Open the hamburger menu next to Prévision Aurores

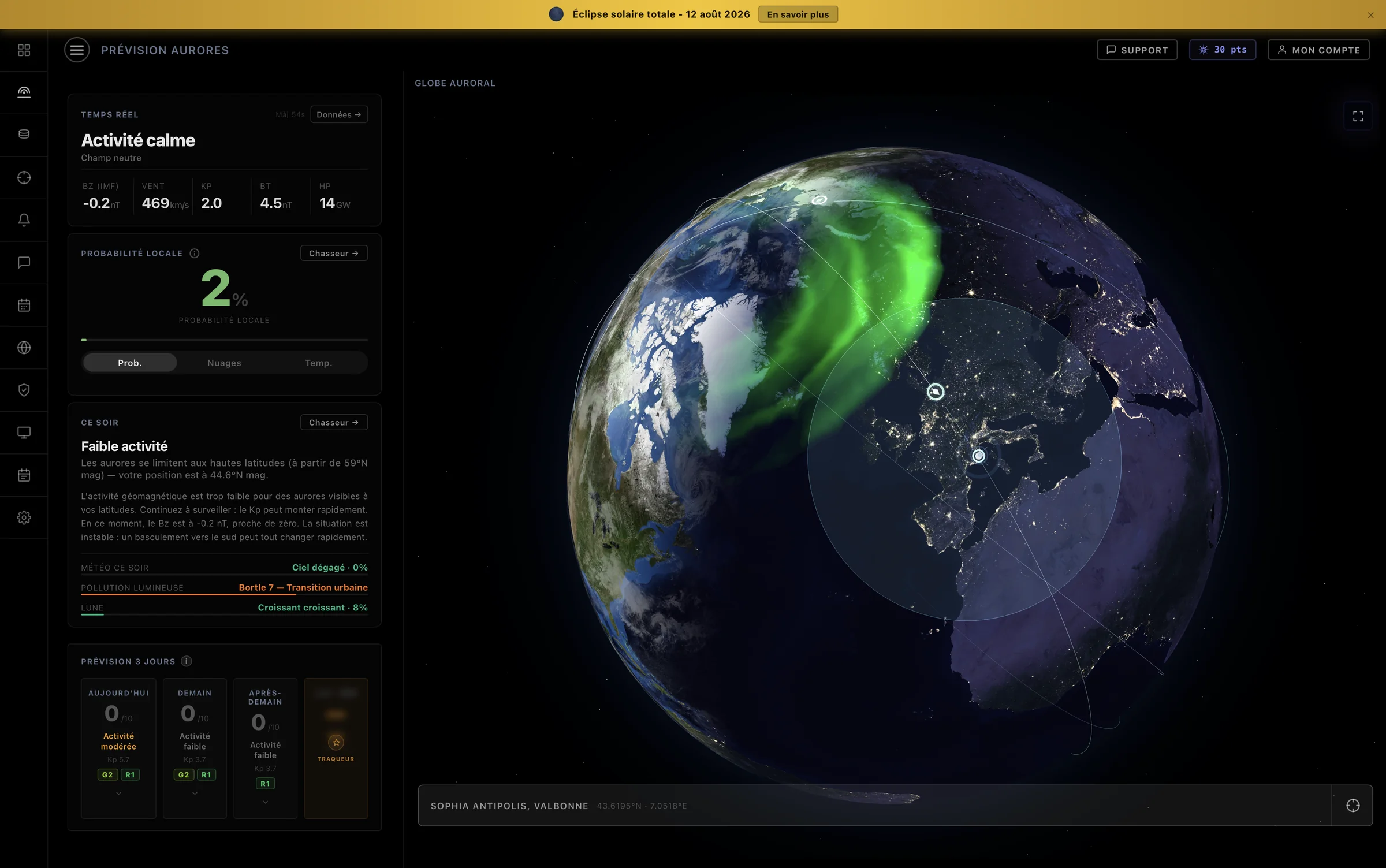[x=77, y=50]
